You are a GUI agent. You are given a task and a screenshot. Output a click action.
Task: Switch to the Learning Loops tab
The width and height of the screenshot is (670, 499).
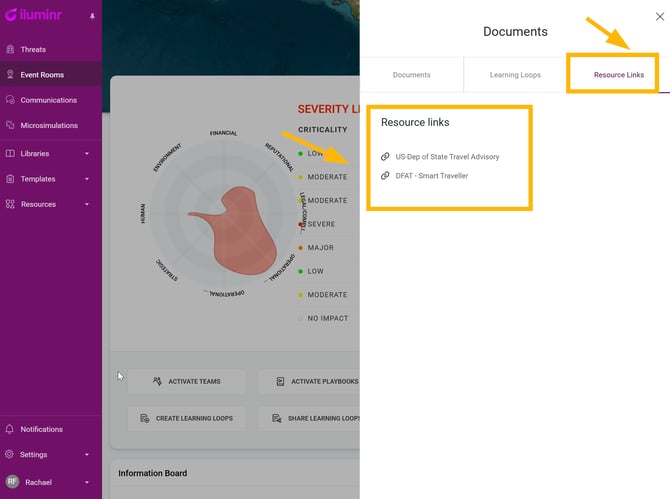514,75
